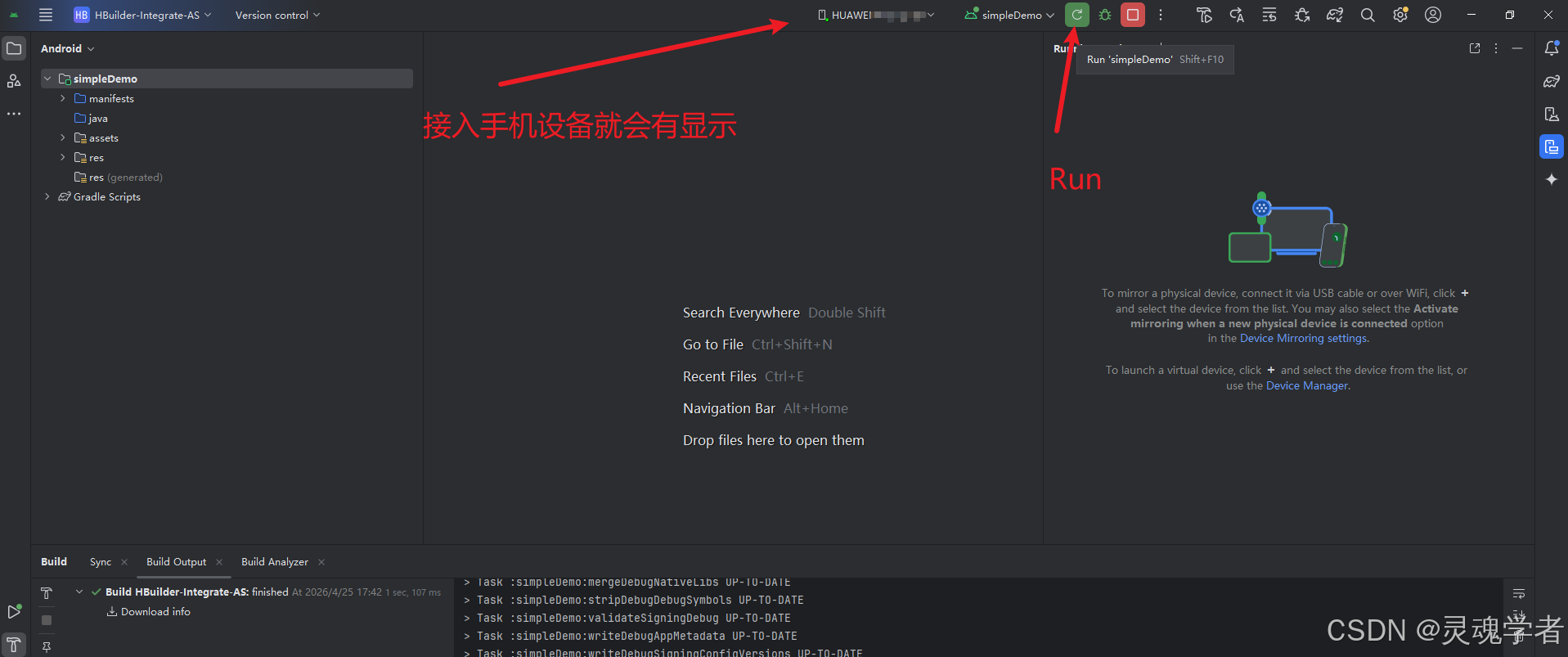Open IDE settings gear icon
The width and height of the screenshot is (1568, 657).
pos(1400,15)
